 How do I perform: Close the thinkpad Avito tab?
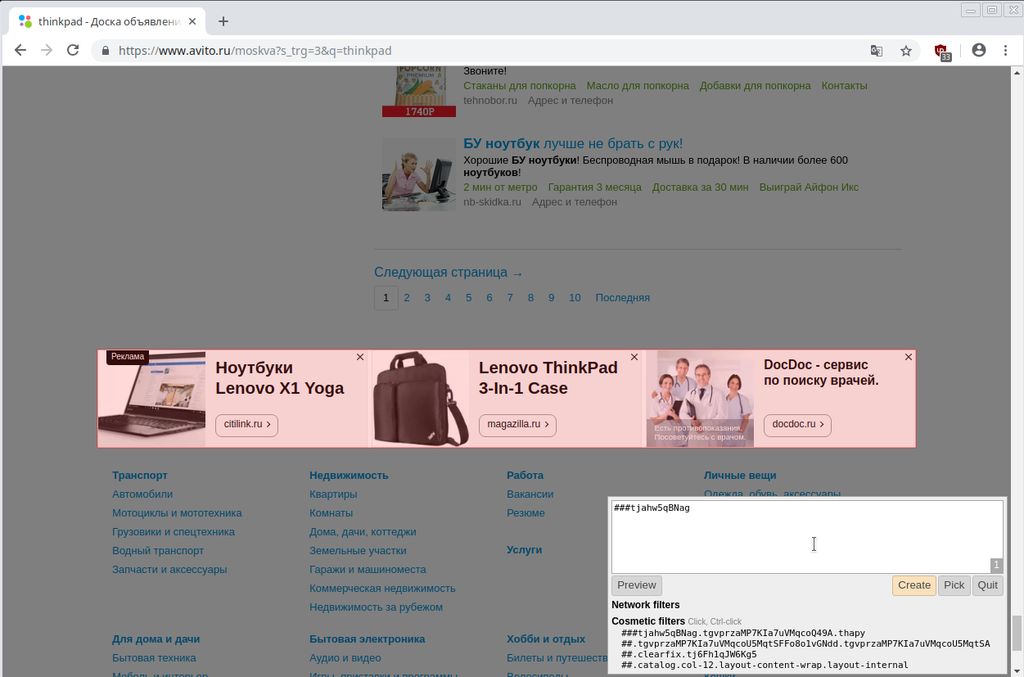[192, 22]
